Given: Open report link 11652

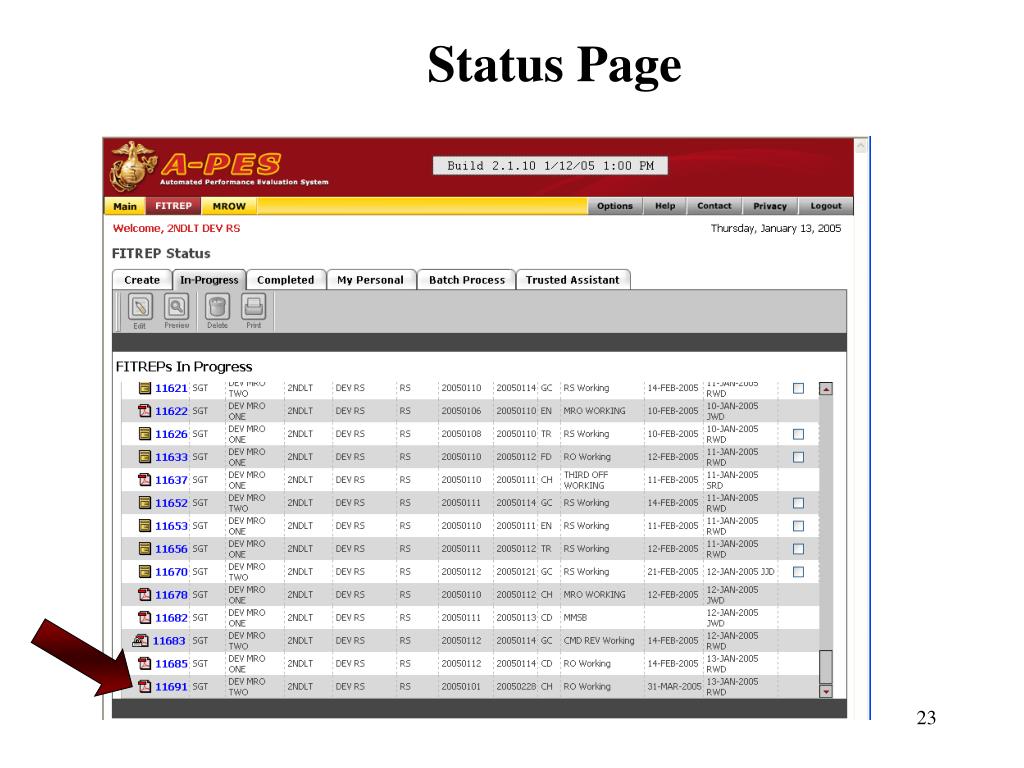Looking at the screenshot, I should coord(171,503).
